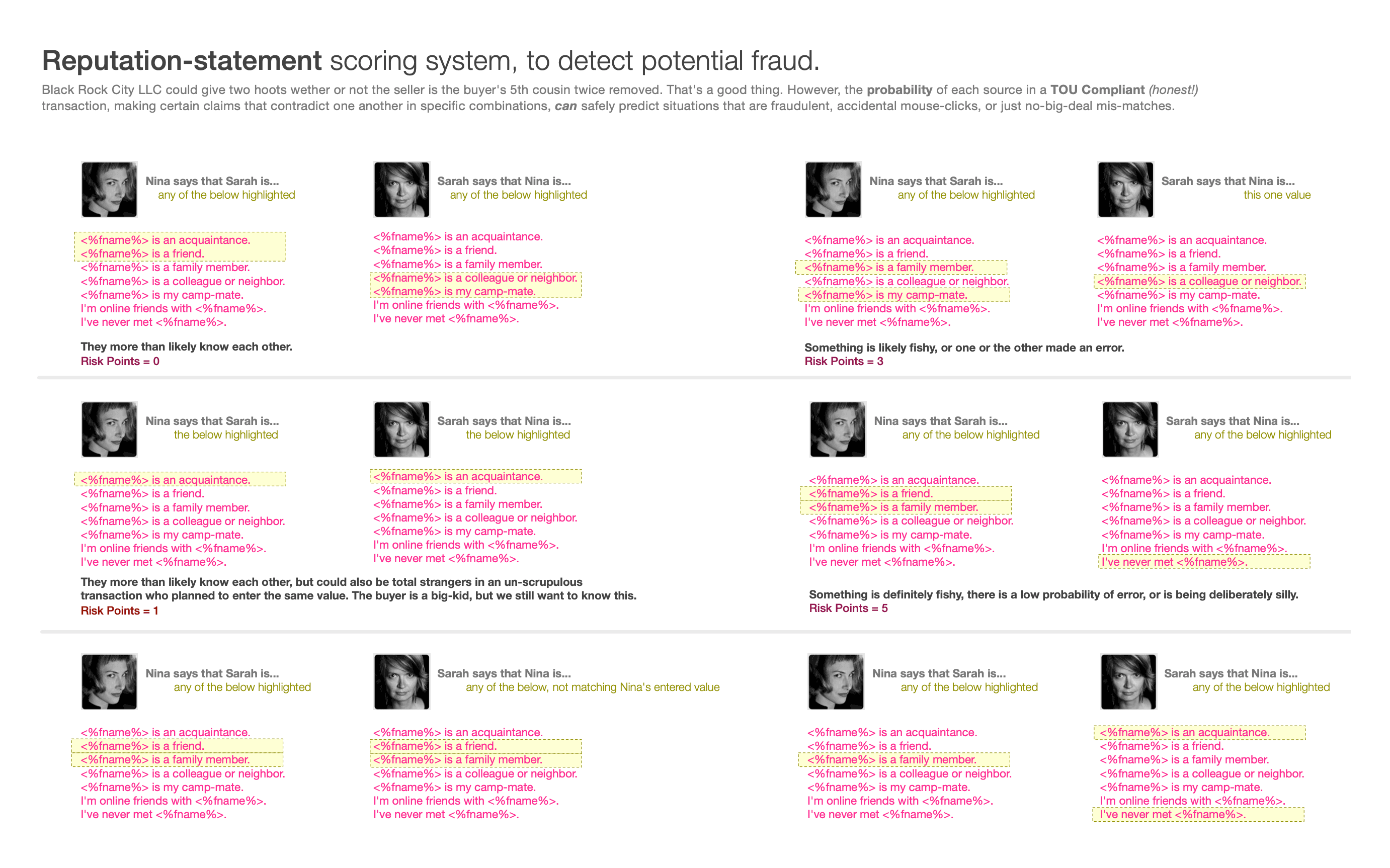This screenshot has height=868, width=1390.
Task: Click the "Risk Points = 3" label
Action: 844,361
